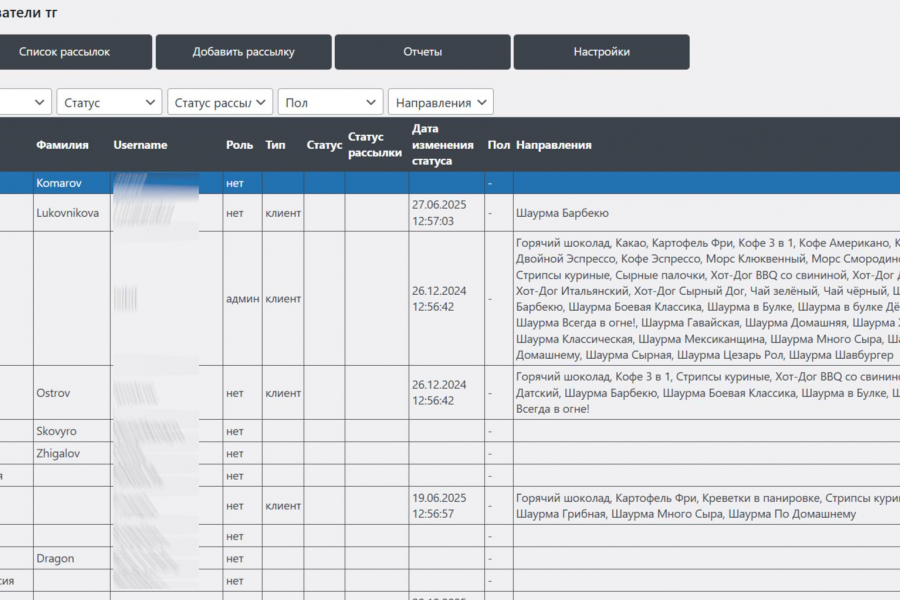Expand the Статус рассылки filter dropdown
Image resolution: width=900 pixels, height=600 pixels.
tap(220, 102)
